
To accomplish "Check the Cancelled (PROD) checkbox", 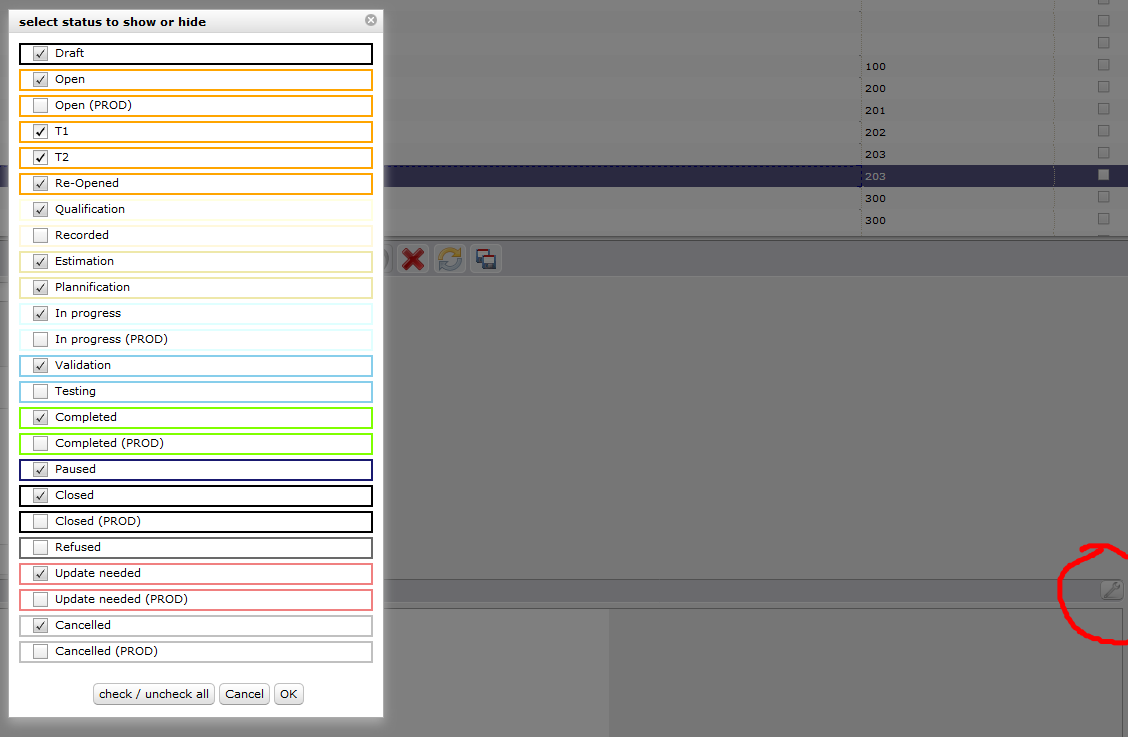I will (41, 652).
